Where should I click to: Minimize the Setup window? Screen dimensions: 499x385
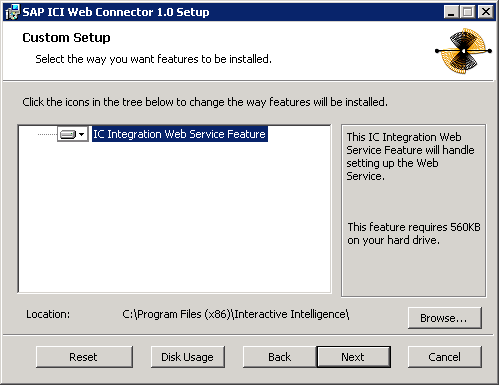point(451,12)
